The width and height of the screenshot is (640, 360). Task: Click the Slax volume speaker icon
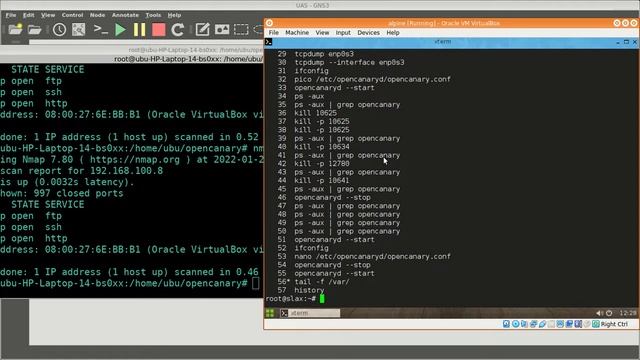coord(599,313)
